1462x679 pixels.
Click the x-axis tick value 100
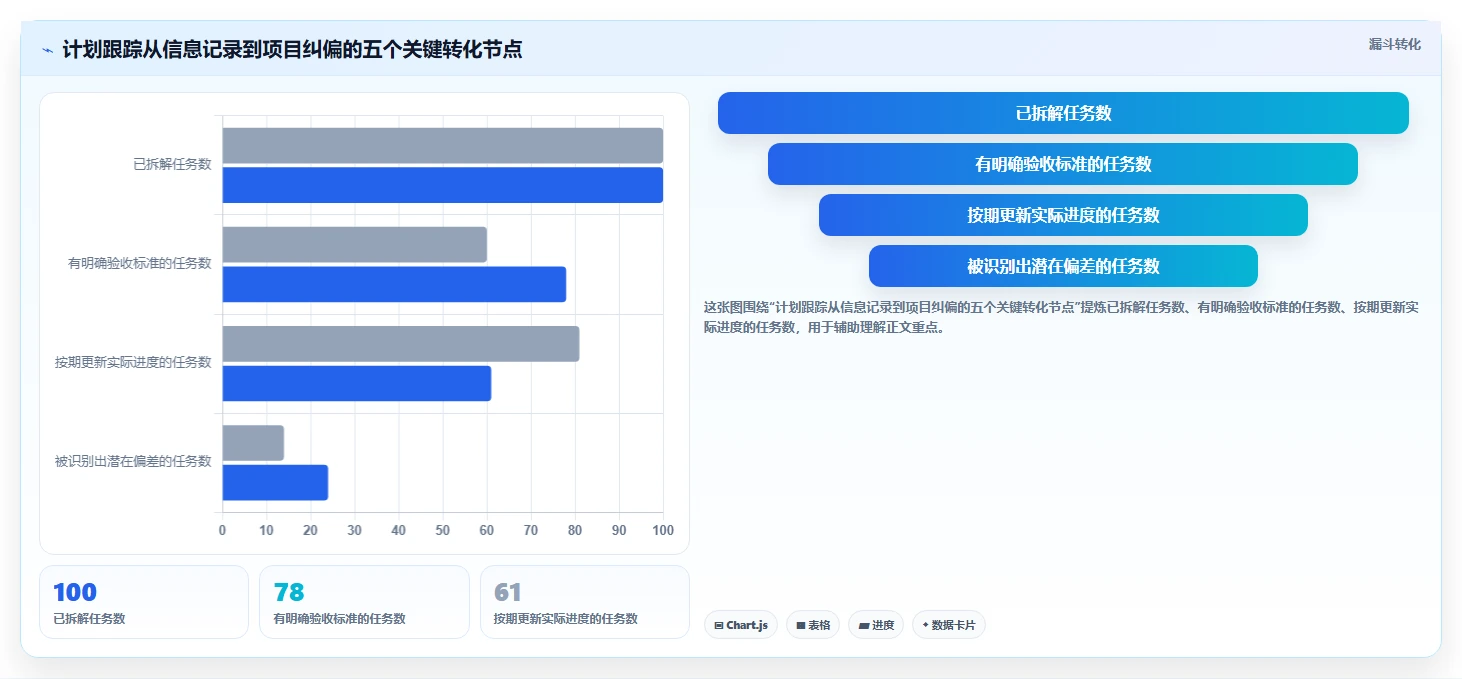pyautogui.click(x=662, y=530)
